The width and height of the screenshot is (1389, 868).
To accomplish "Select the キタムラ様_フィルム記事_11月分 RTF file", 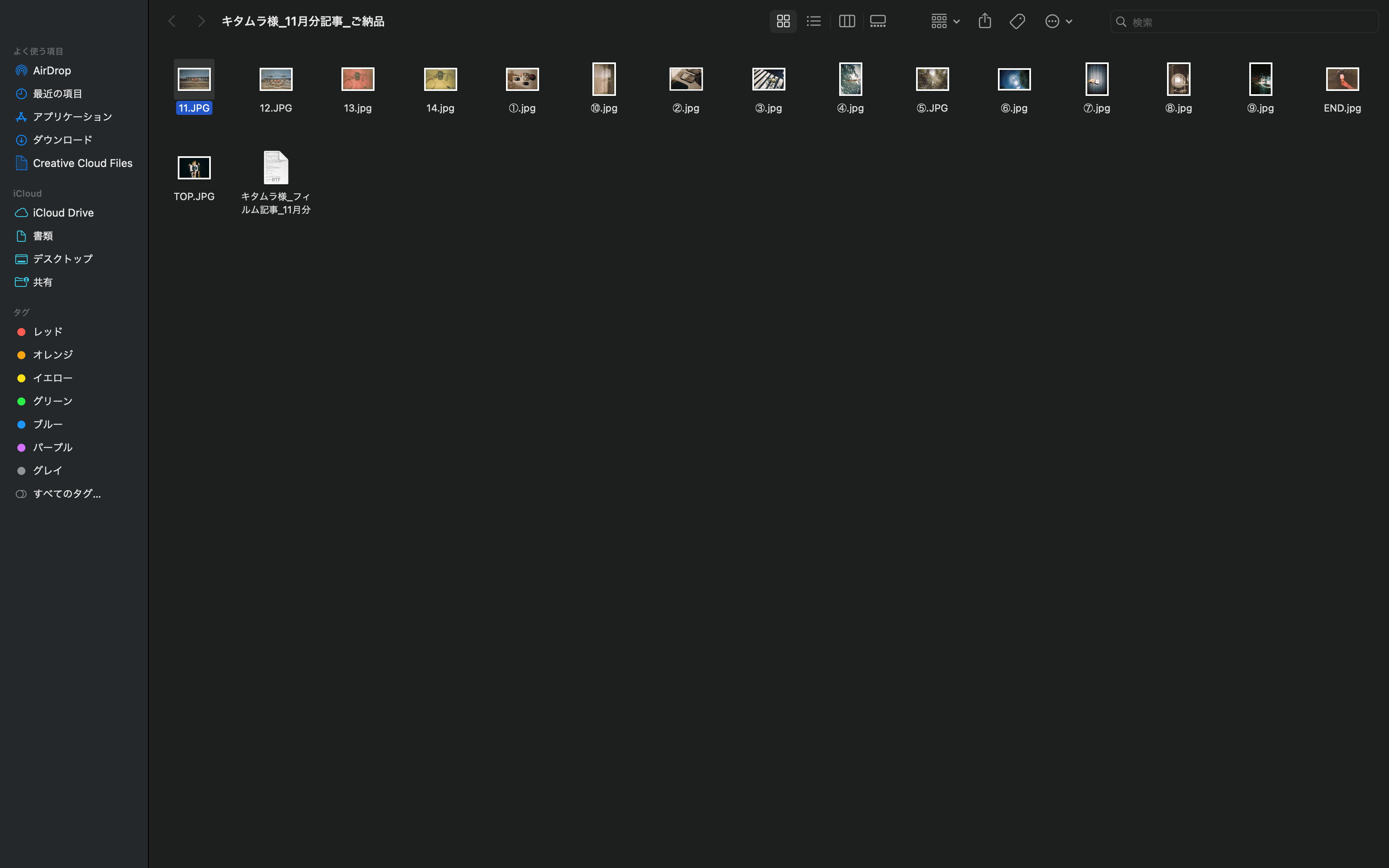I will 275,168.
